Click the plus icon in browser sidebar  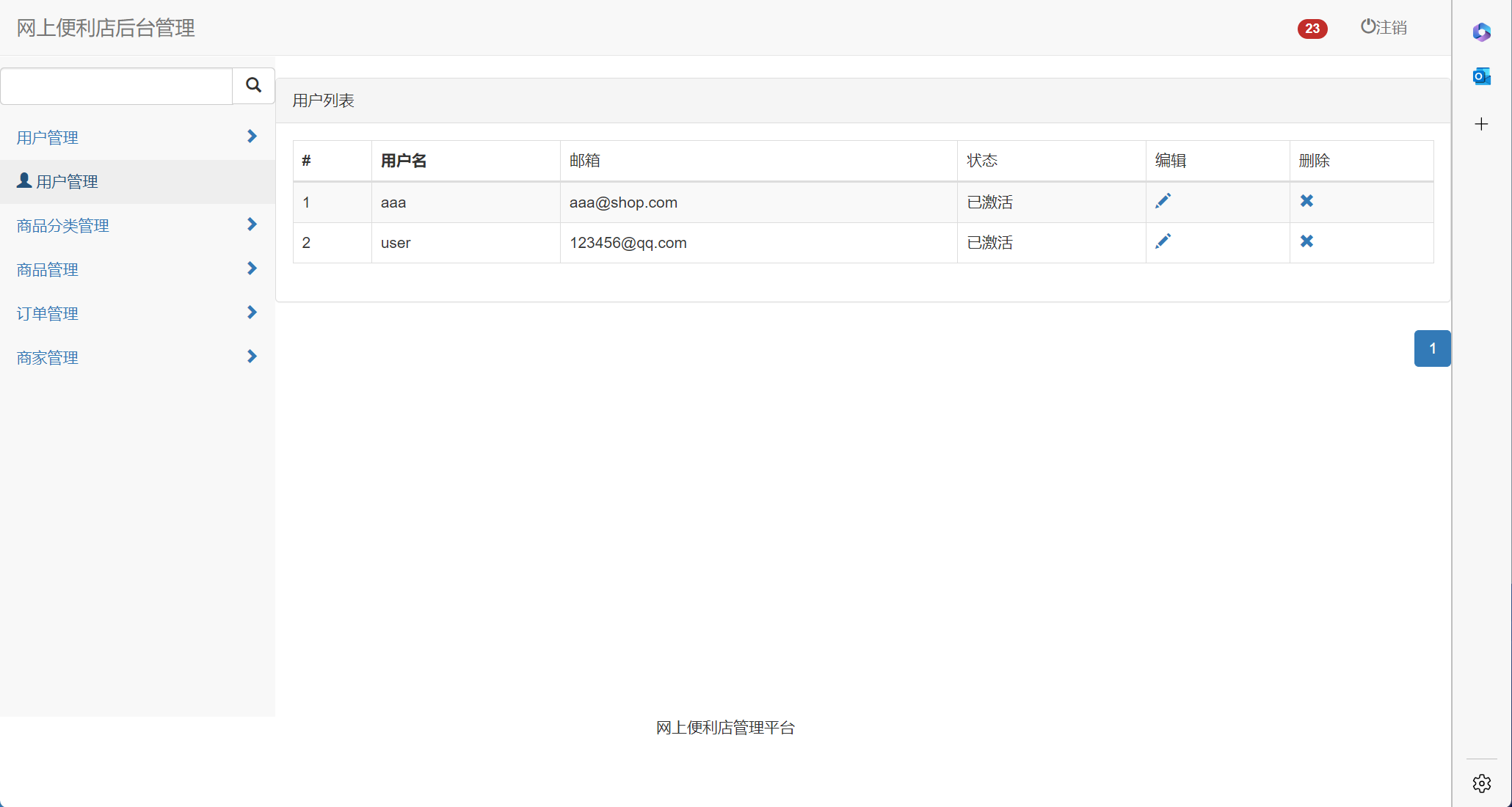click(1481, 124)
